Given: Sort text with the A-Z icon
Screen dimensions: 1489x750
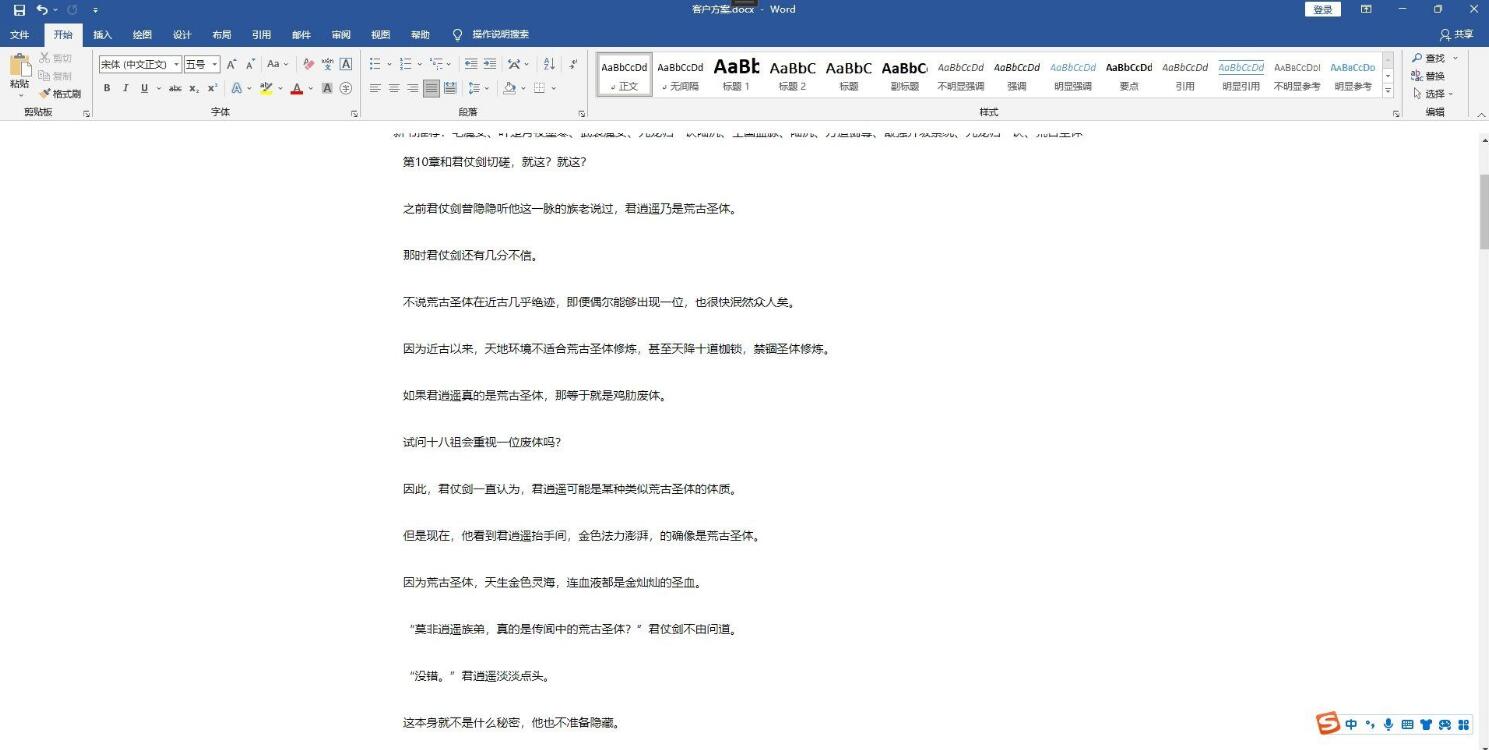Looking at the screenshot, I should tap(549, 64).
